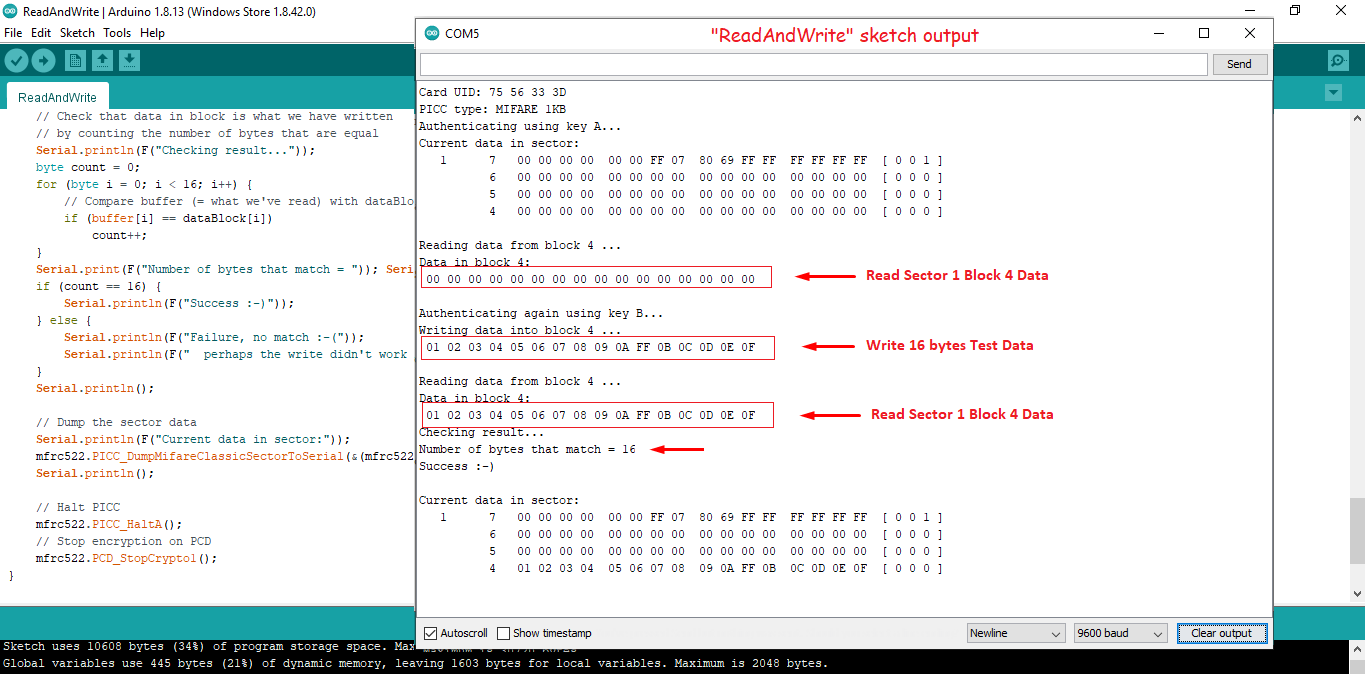Image resolution: width=1365 pixels, height=674 pixels.
Task: Open Serial Monitor magnifier icon
Action: pyautogui.click(x=1338, y=61)
